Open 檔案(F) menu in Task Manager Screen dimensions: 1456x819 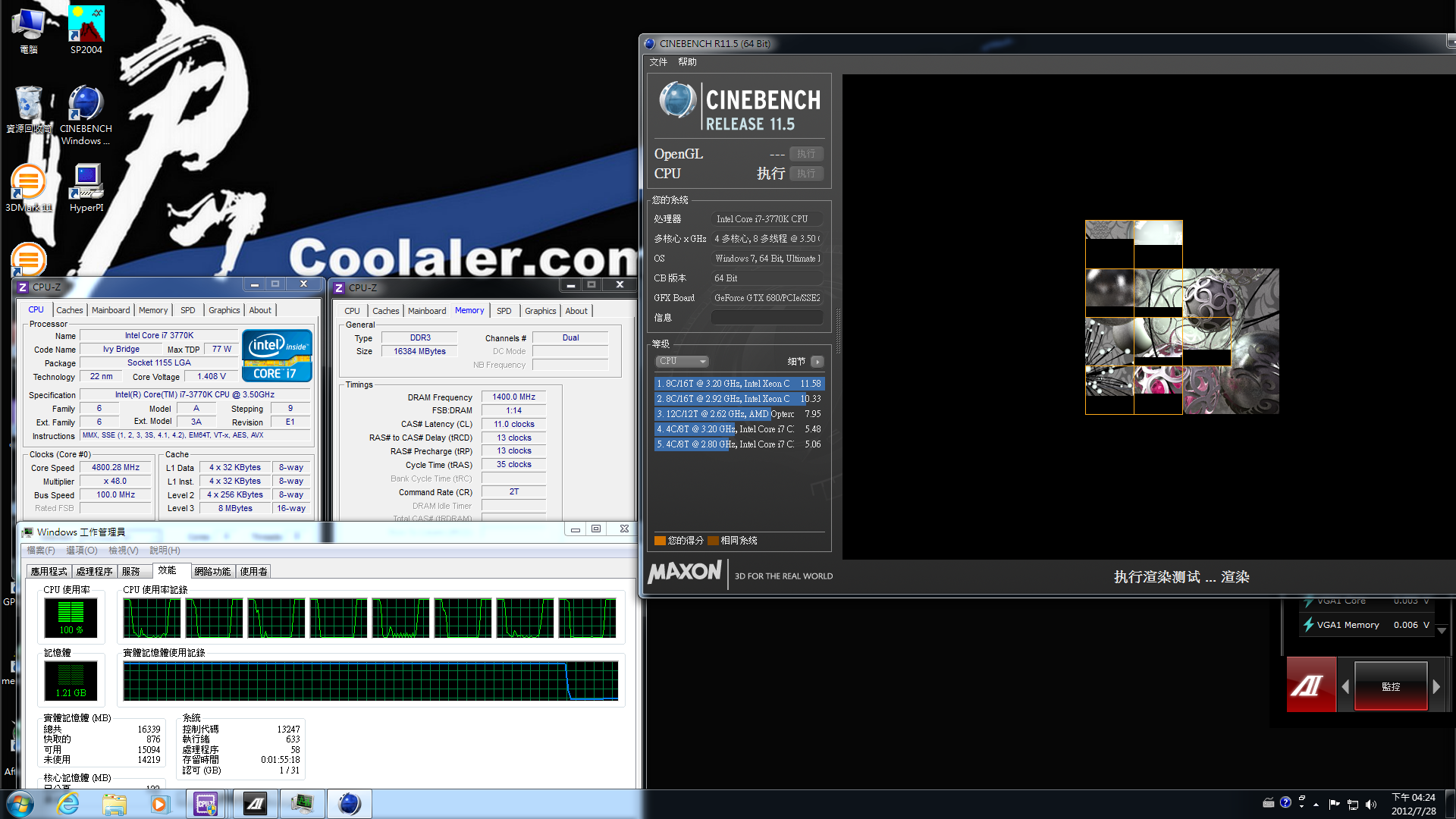(x=41, y=551)
